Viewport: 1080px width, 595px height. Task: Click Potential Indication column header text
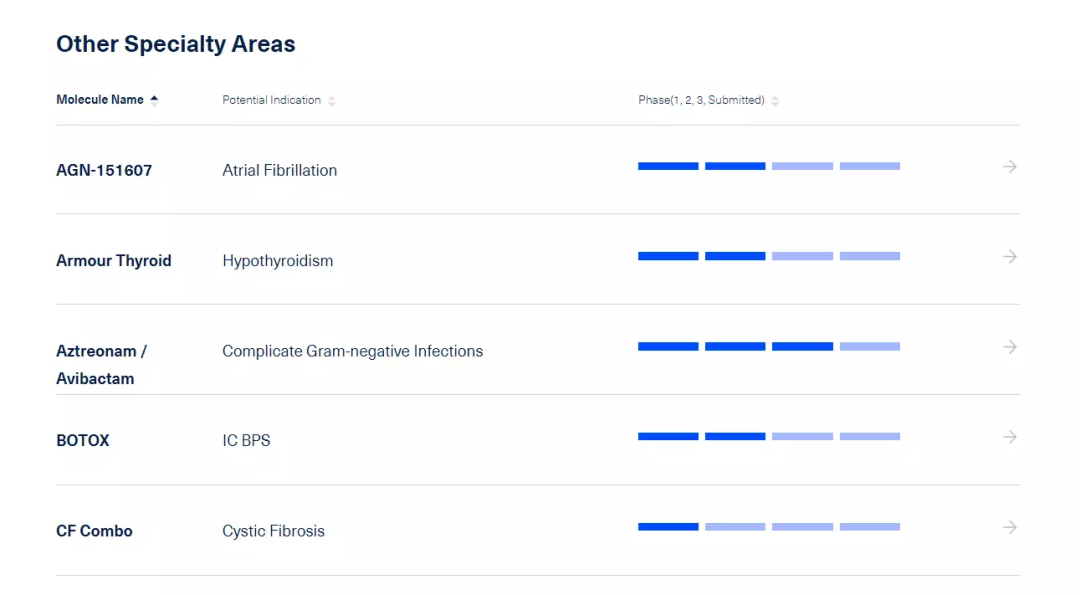point(271,100)
